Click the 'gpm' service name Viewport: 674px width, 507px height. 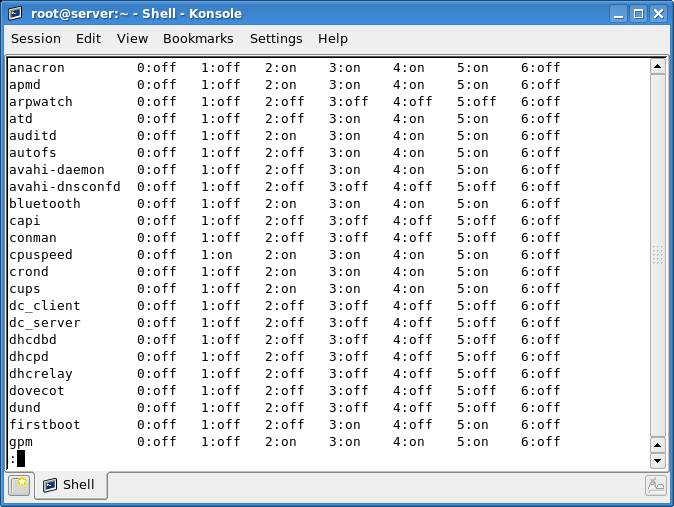21,442
